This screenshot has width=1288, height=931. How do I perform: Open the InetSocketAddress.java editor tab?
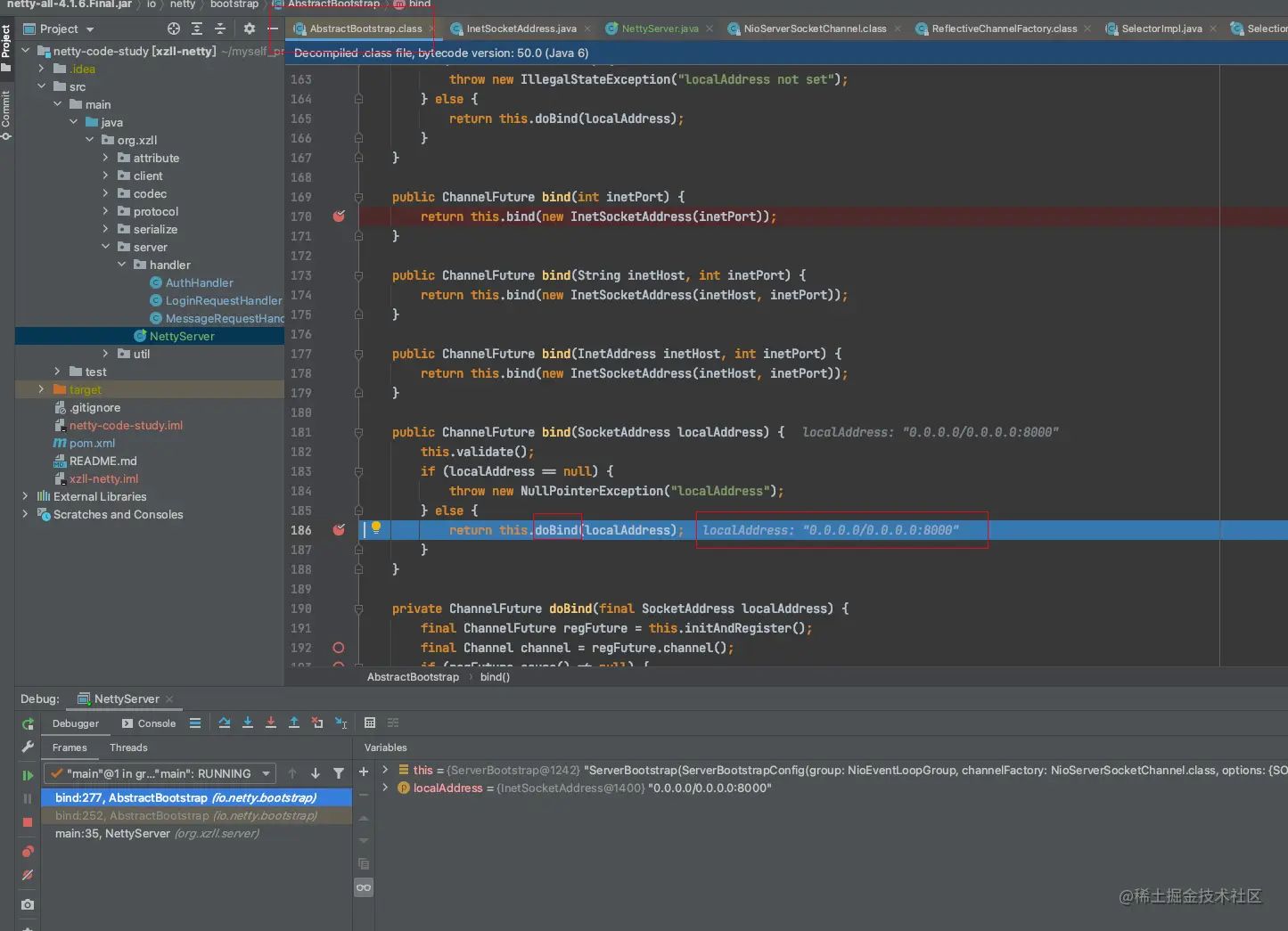click(521, 29)
